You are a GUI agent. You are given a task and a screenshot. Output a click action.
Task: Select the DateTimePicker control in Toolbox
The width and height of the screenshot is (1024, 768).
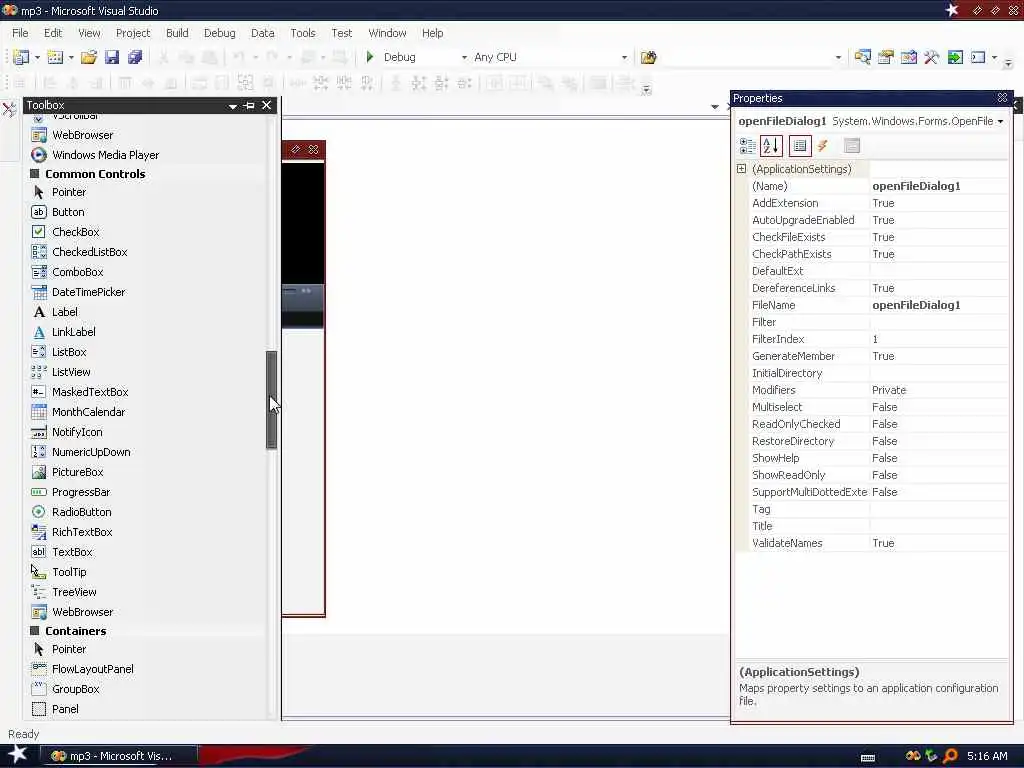tap(78, 292)
